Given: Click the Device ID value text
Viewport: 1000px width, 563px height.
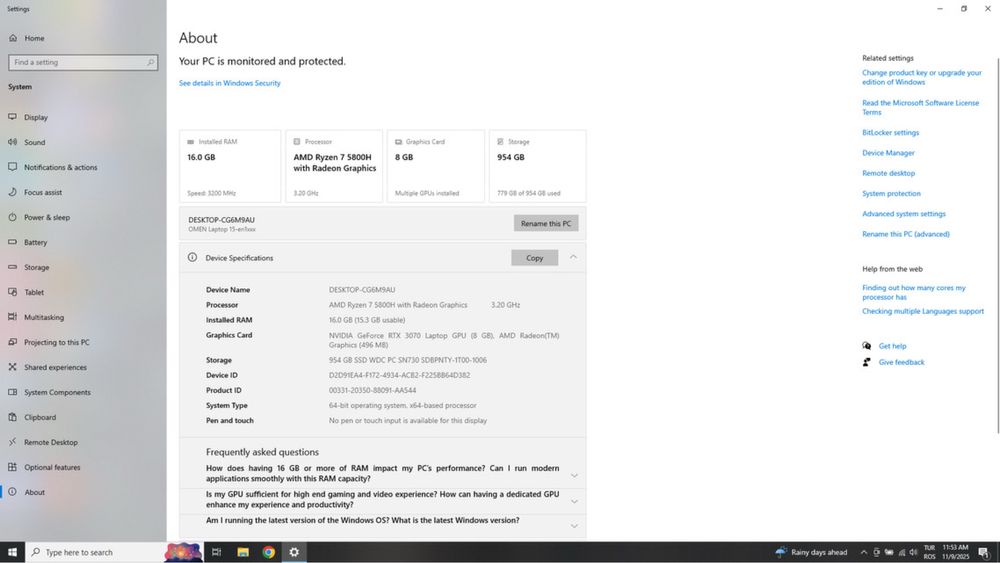Looking at the screenshot, I should [399, 376].
